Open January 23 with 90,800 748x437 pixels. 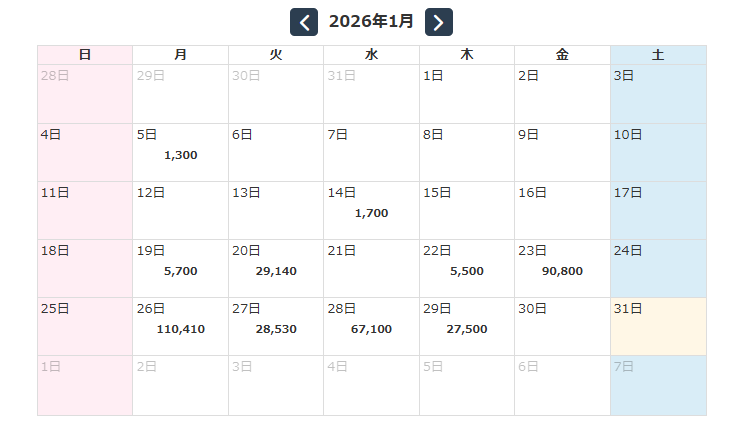click(x=562, y=269)
